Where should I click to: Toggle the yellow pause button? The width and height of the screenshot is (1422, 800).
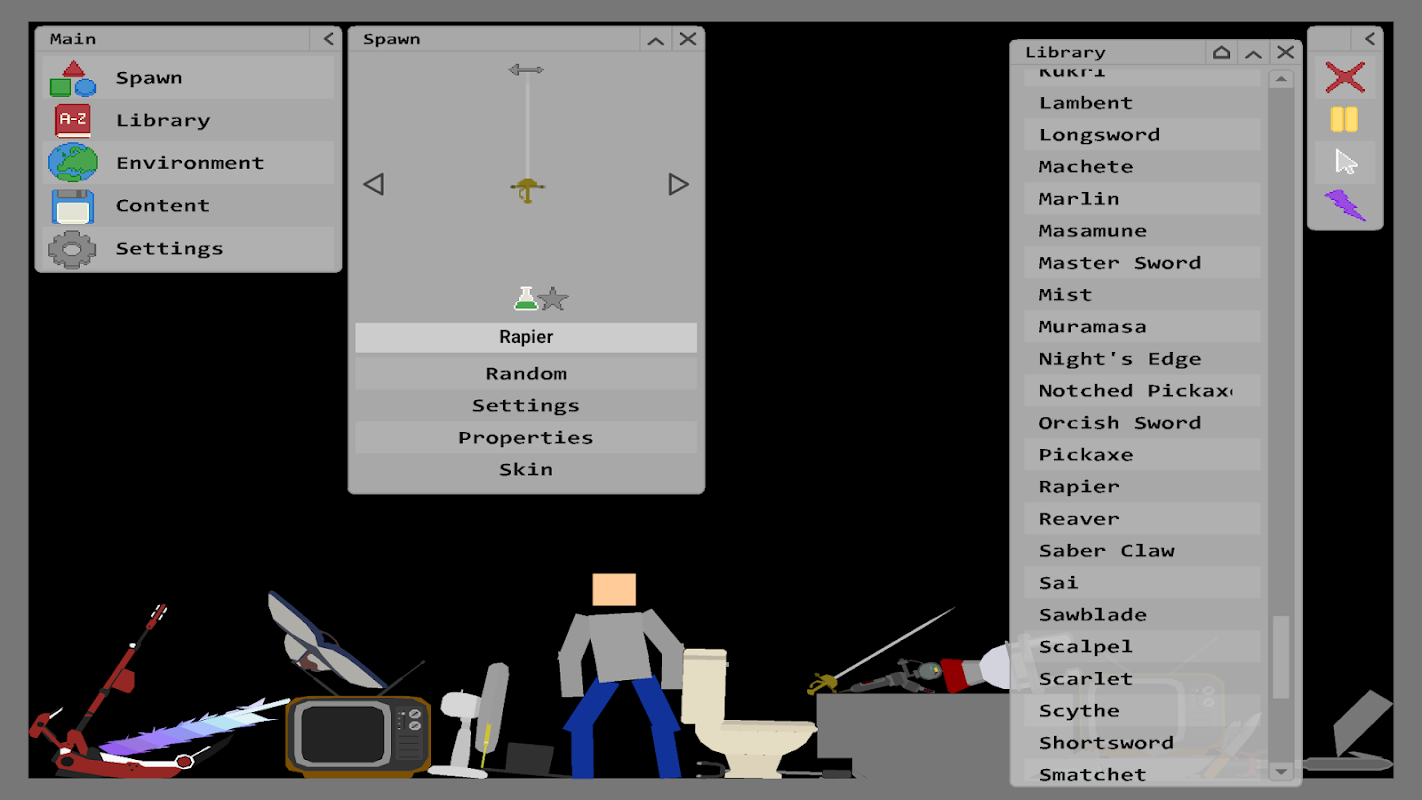click(x=1344, y=120)
